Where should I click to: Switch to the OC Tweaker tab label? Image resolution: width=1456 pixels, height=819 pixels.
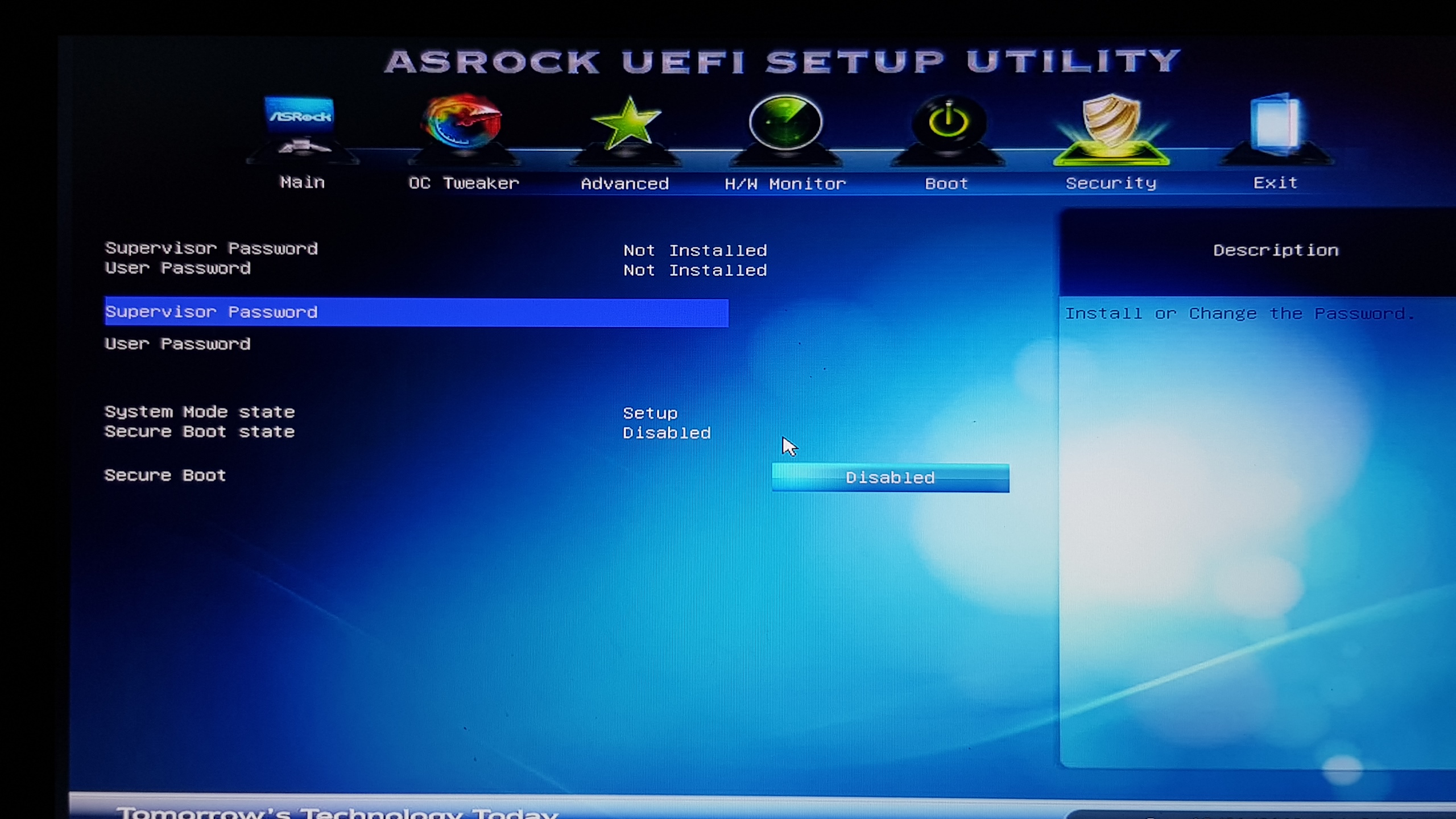click(464, 183)
